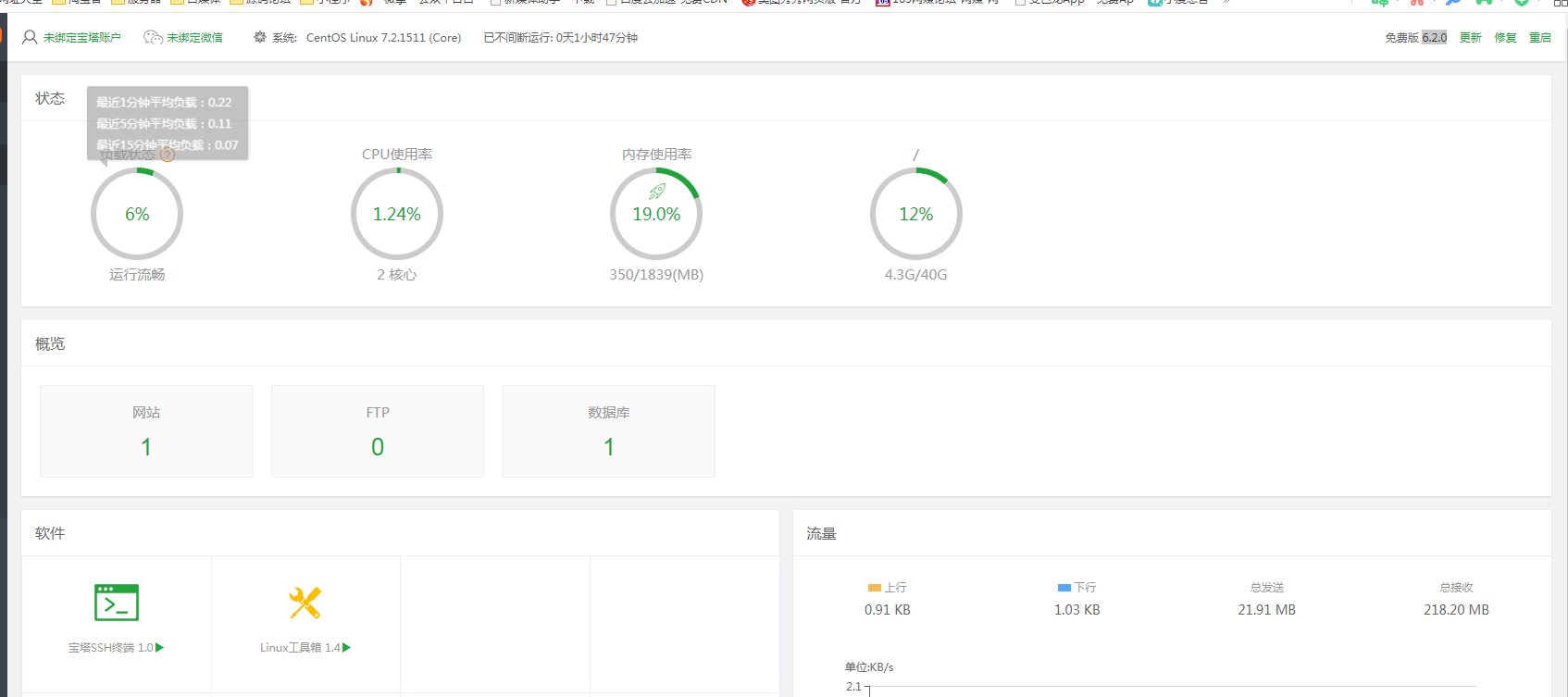Click the 12% disk usage gauge

pos(916,214)
